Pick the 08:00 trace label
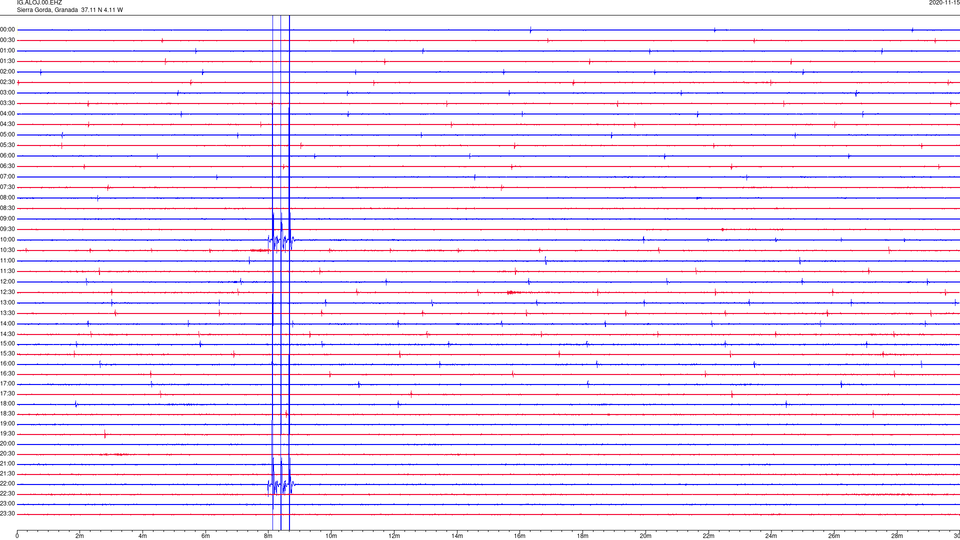Viewport: 960px width, 540px height. [x=8, y=198]
